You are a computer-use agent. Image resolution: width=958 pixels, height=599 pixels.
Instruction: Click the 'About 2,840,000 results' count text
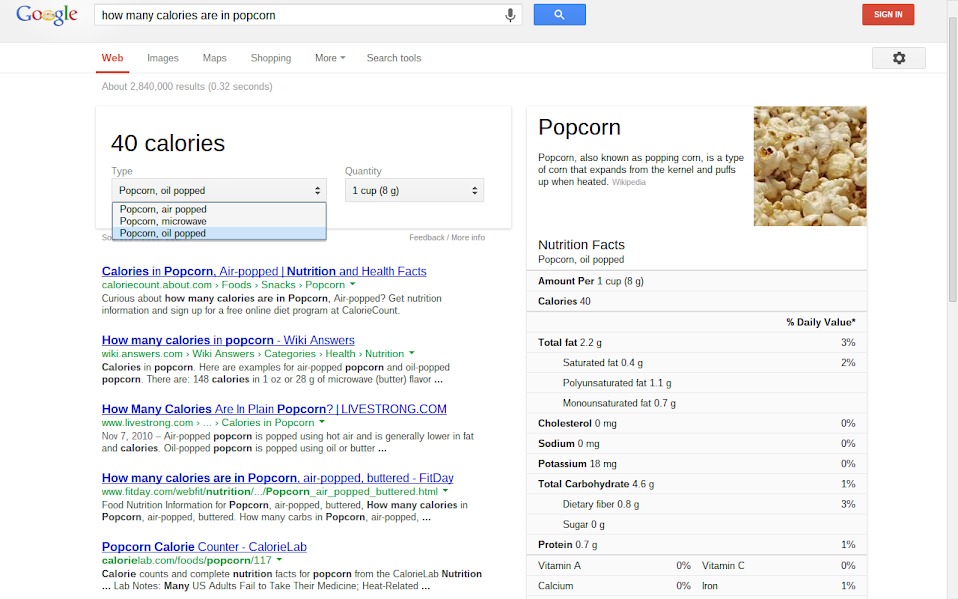pyautogui.click(x=187, y=86)
